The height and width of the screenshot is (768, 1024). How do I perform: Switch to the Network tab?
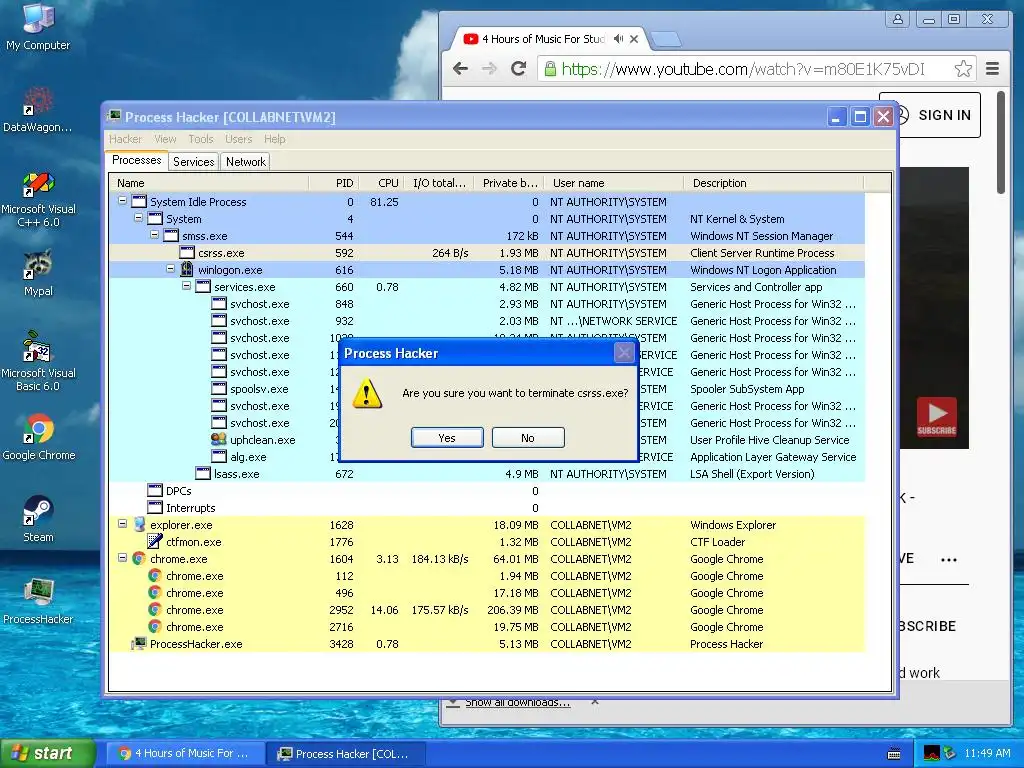tap(246, 161)
